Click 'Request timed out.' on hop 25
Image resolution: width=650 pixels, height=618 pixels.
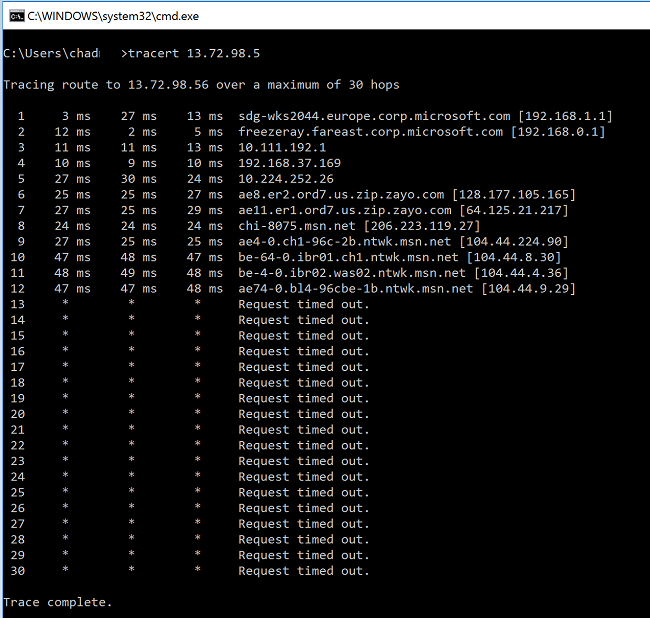(303, 493)
